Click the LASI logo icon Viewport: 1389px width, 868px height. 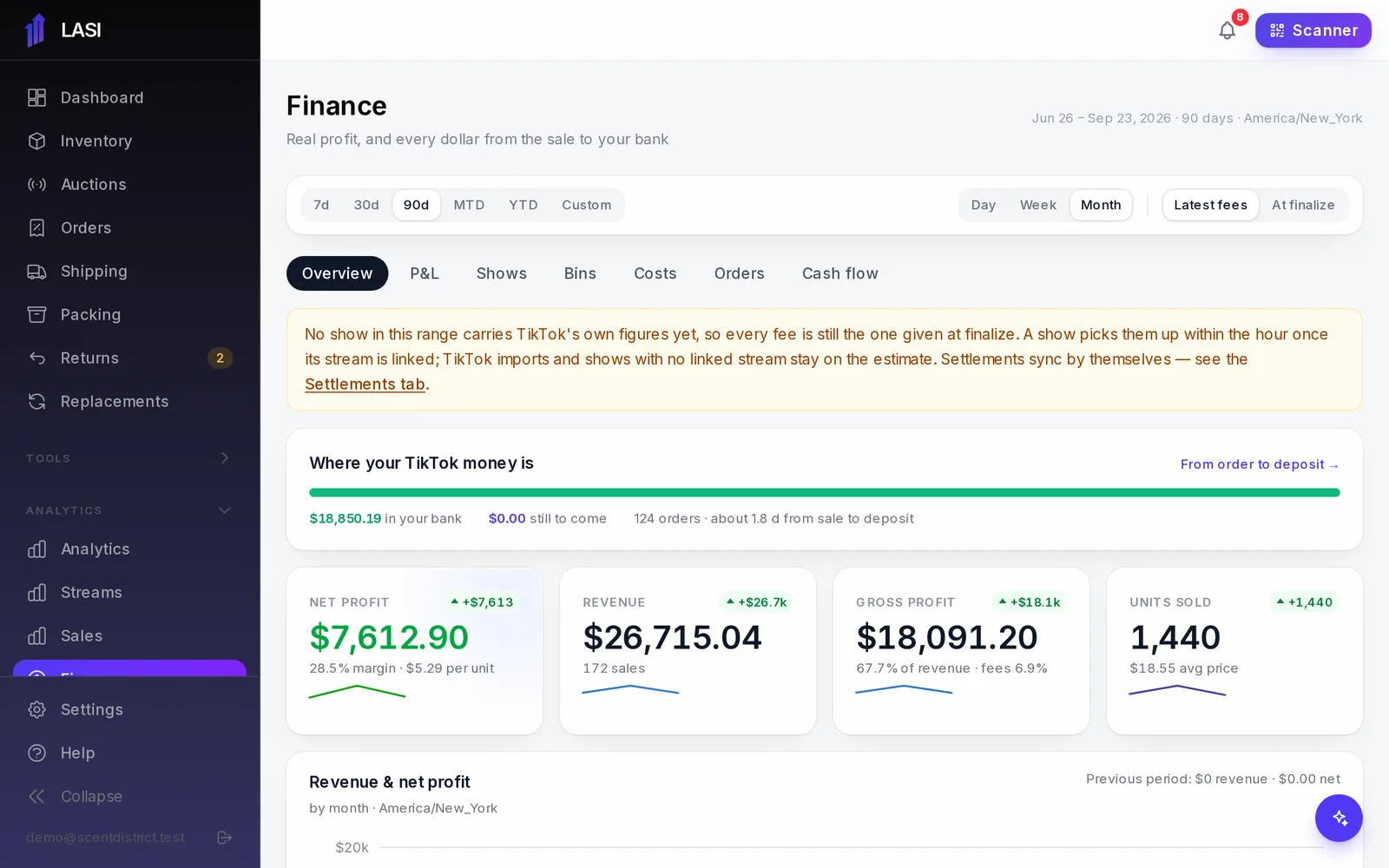pos(36,30)
